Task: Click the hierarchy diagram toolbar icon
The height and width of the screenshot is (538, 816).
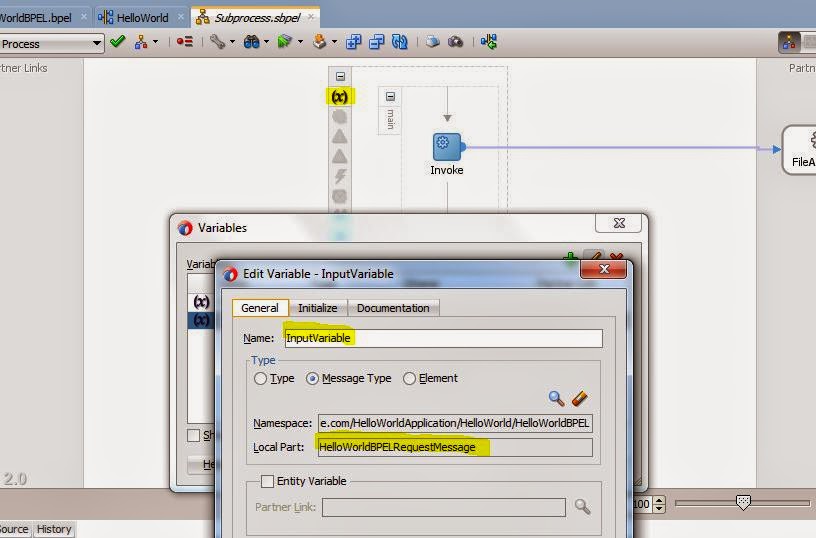Action: [141, 42]
